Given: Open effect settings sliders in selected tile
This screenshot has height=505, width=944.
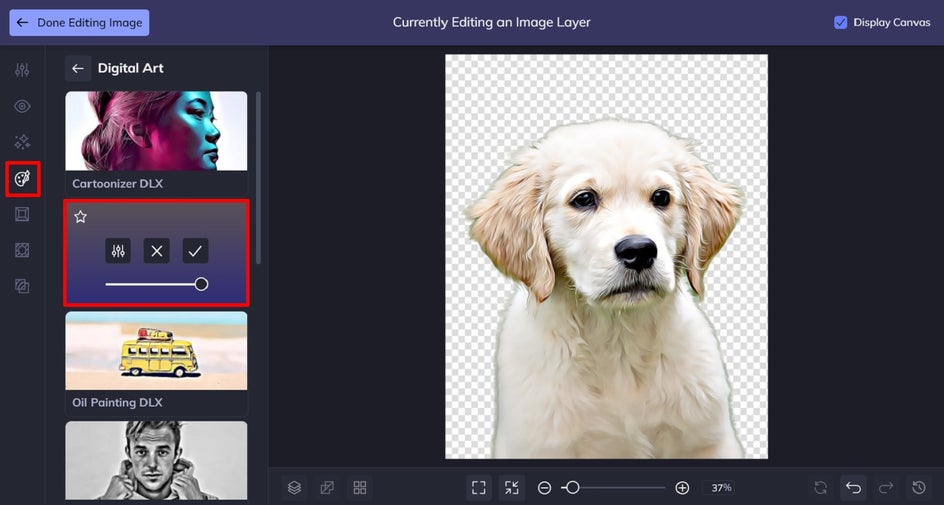Looking at the screenshot, I should coord(118,251).
